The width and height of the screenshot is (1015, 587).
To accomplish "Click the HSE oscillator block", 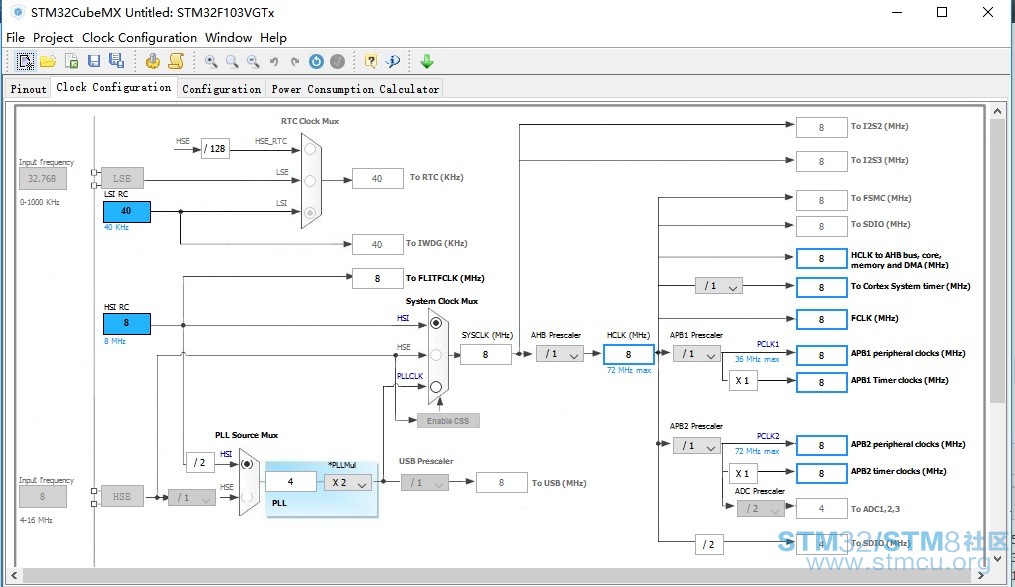I will 122,496.
